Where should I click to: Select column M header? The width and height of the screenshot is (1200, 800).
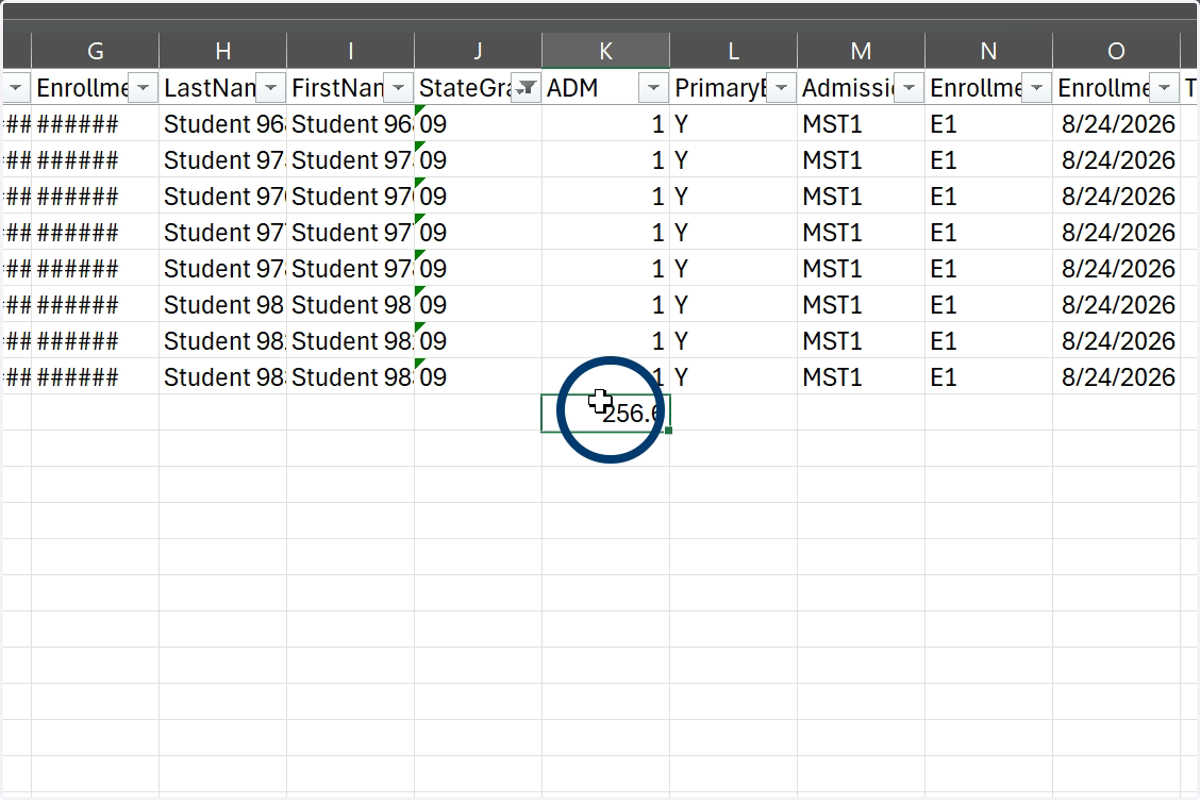point(861,51)
